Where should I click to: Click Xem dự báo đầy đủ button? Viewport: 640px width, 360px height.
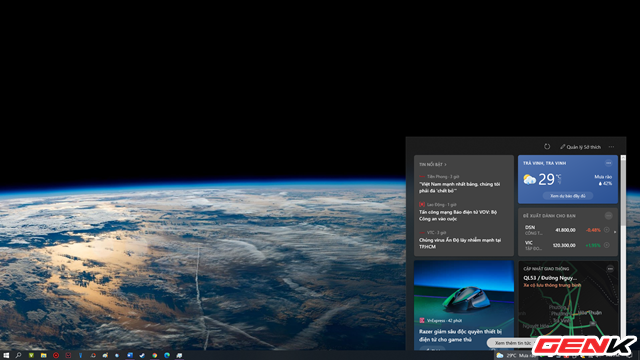pos(568,196)
